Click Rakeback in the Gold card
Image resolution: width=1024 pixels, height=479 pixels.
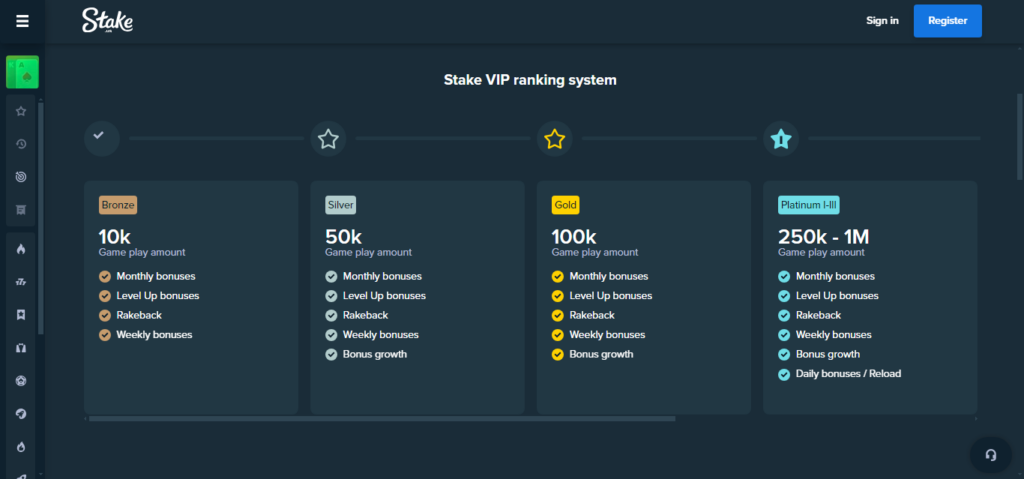[x=592, y=316]
